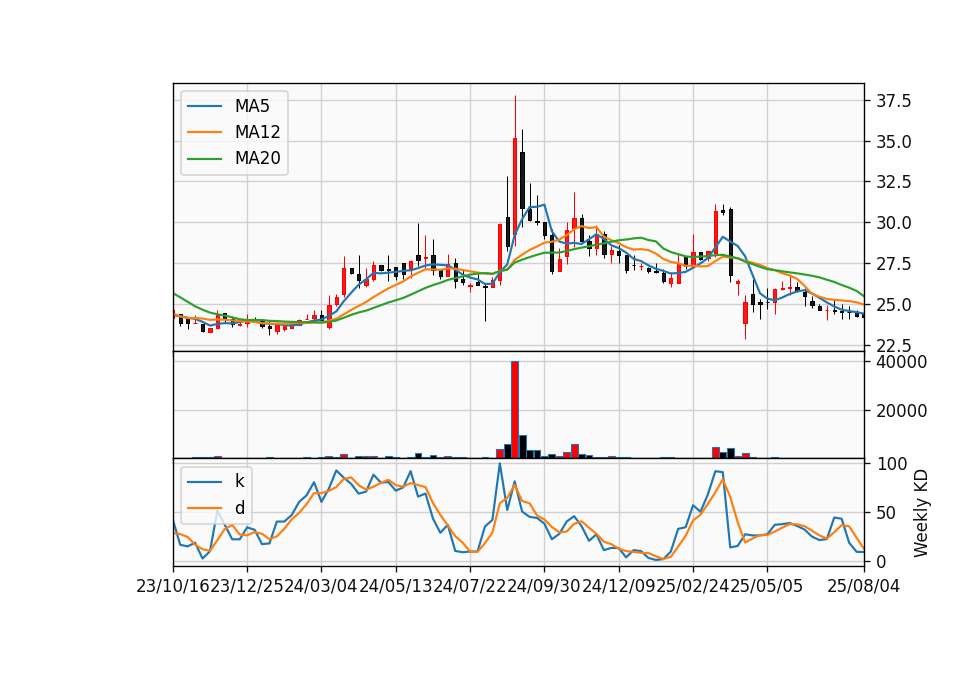Click the 24/09/30 date label

(x=544, y=586)
